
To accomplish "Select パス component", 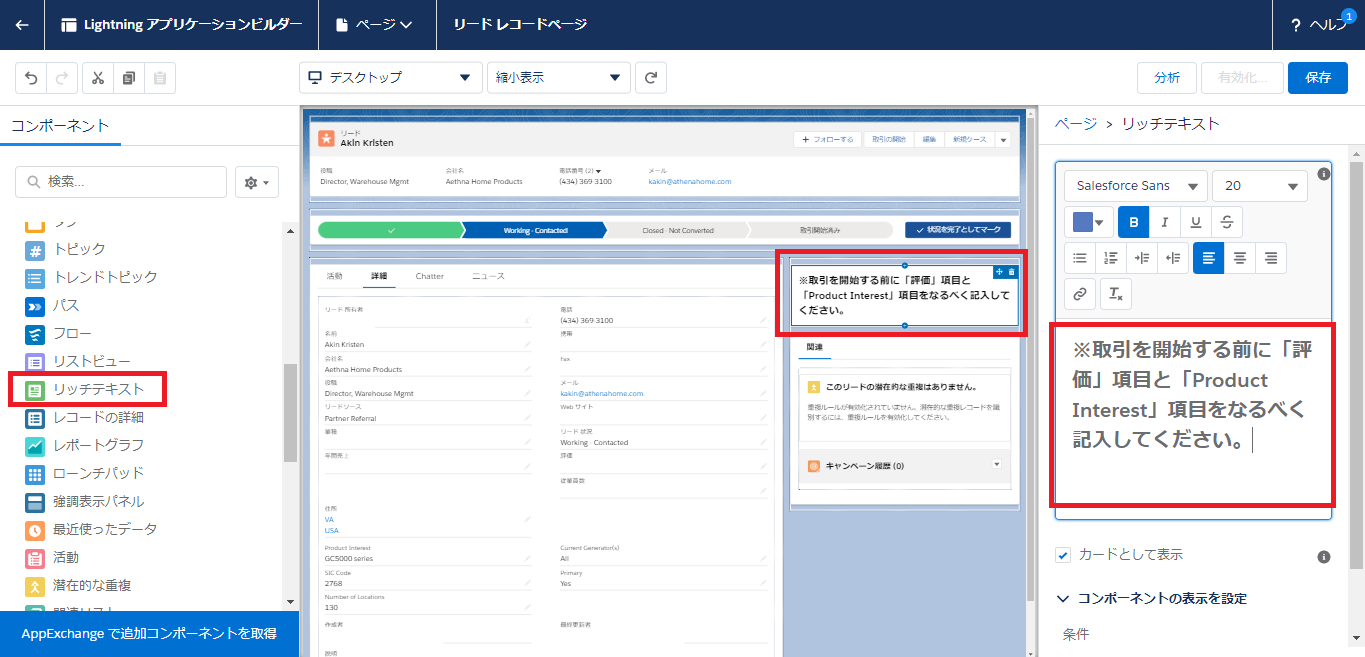I will (x=52, y=305).
